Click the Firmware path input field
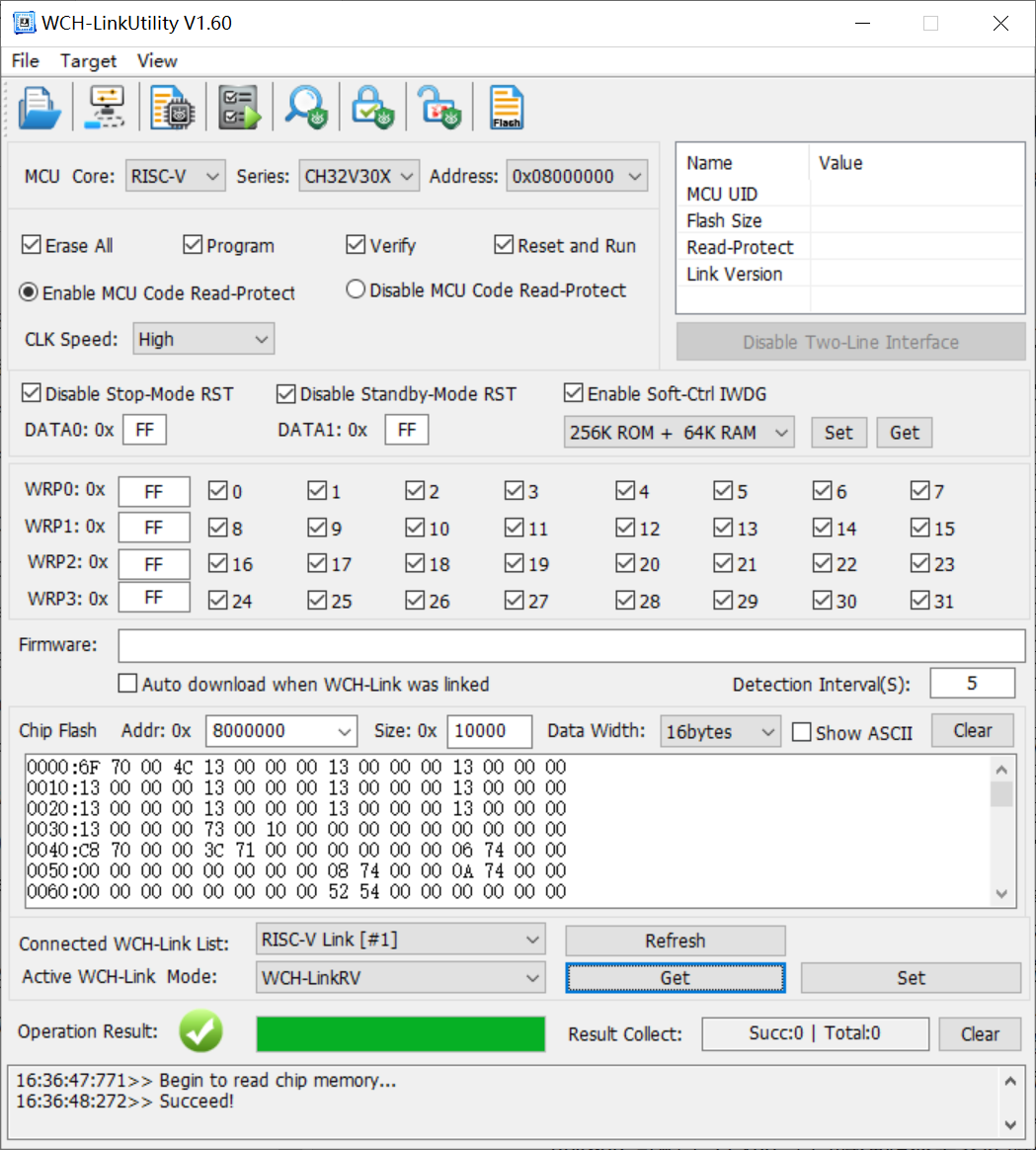 coord(571,645)
